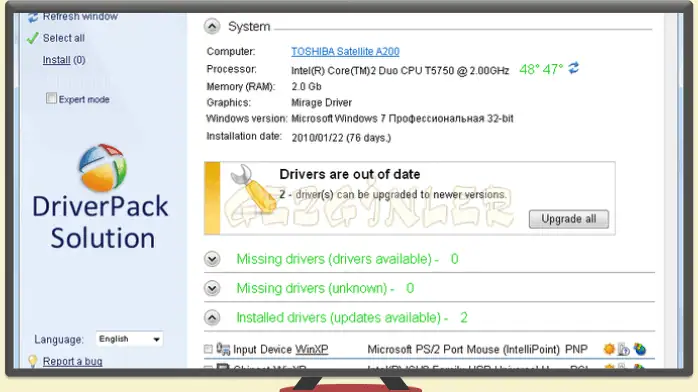Click the 2010/01/22 (76 days.) installation date
Image resolution: width=698 pixels, height=392 pixels.
click(341, 138)
